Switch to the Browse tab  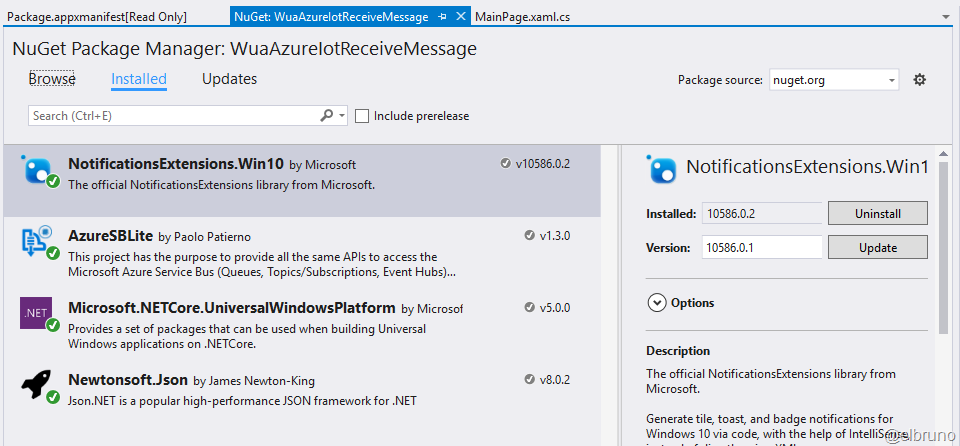pyautogui.click(x=52, y=79)
